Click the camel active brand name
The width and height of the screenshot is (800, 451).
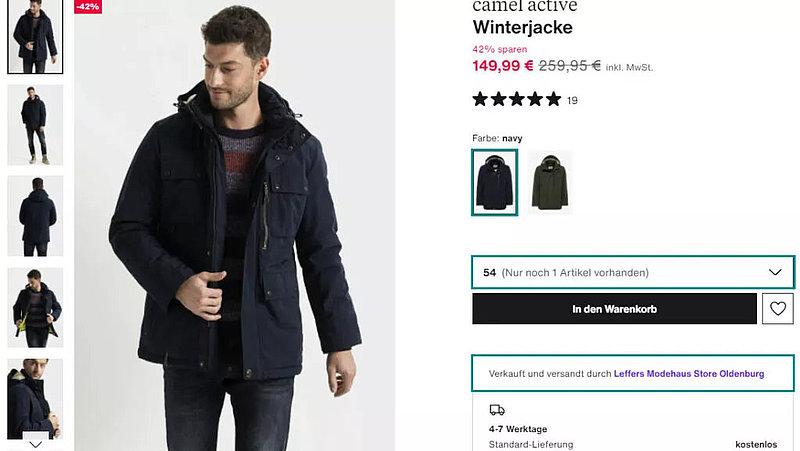pyautogui.click(x=524, y=6)
